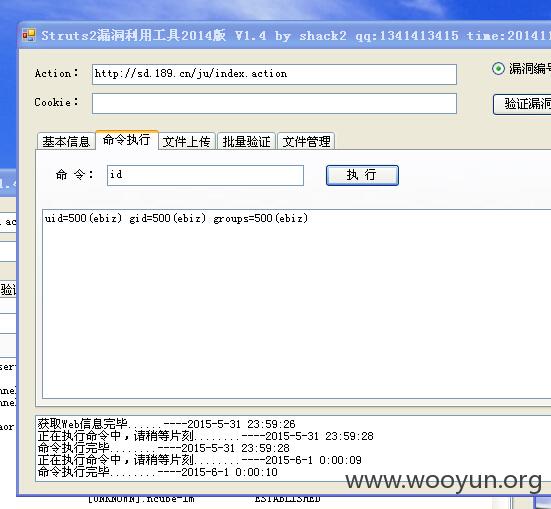The image size is (551, 509).
Task: Open the 文件上传 tab
Action: coord(187,141)
